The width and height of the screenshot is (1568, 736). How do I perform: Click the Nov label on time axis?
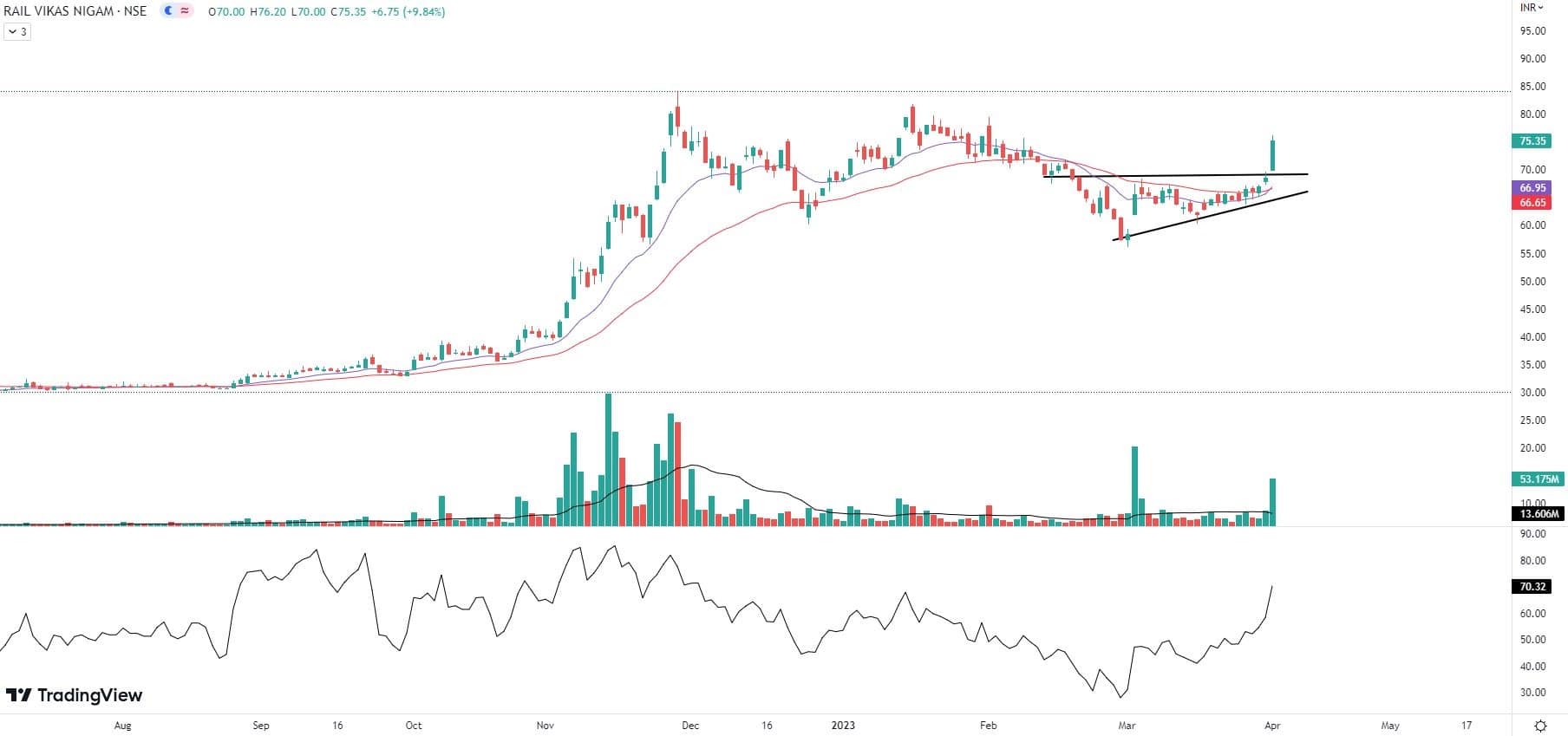click(545, 726)
